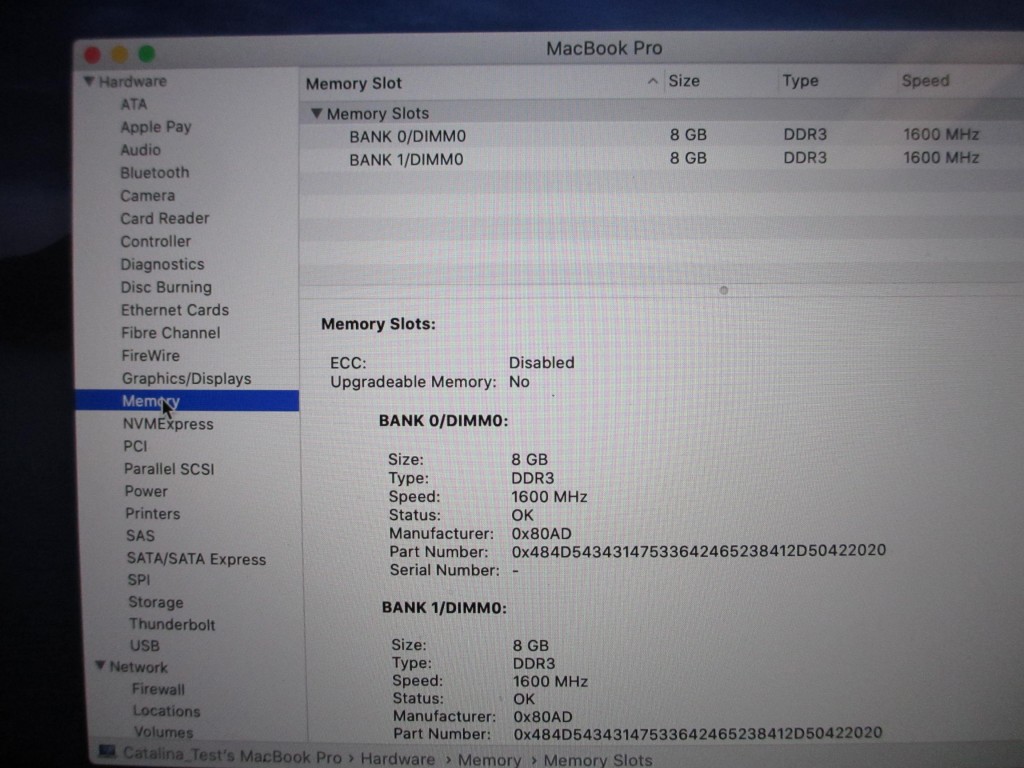The width and height of the screenshot is (1024, 768).
Task: Select Locations under Network
Action: 167,711
